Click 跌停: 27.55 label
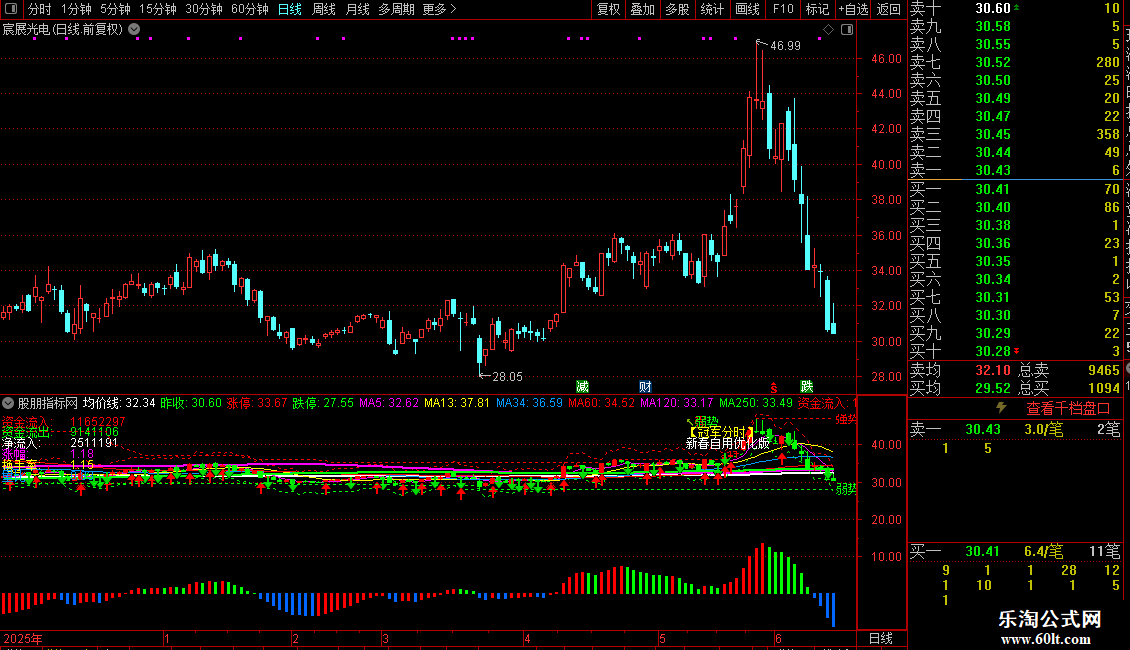1130x650 pixels. [323, 403]
